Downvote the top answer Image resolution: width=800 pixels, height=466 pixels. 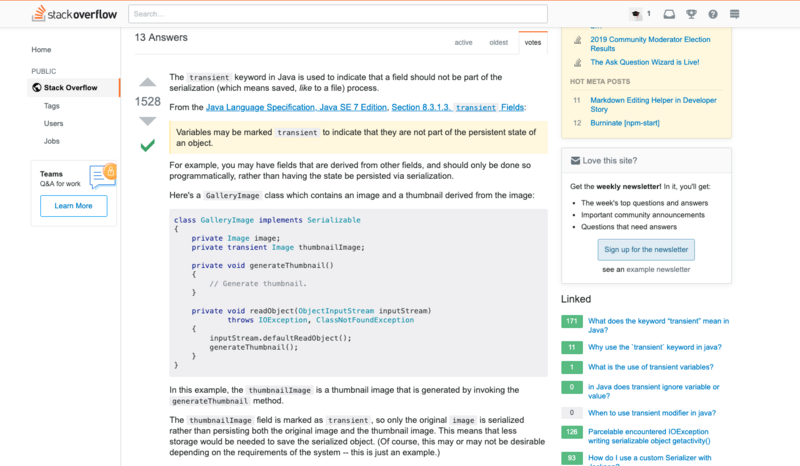147,121
